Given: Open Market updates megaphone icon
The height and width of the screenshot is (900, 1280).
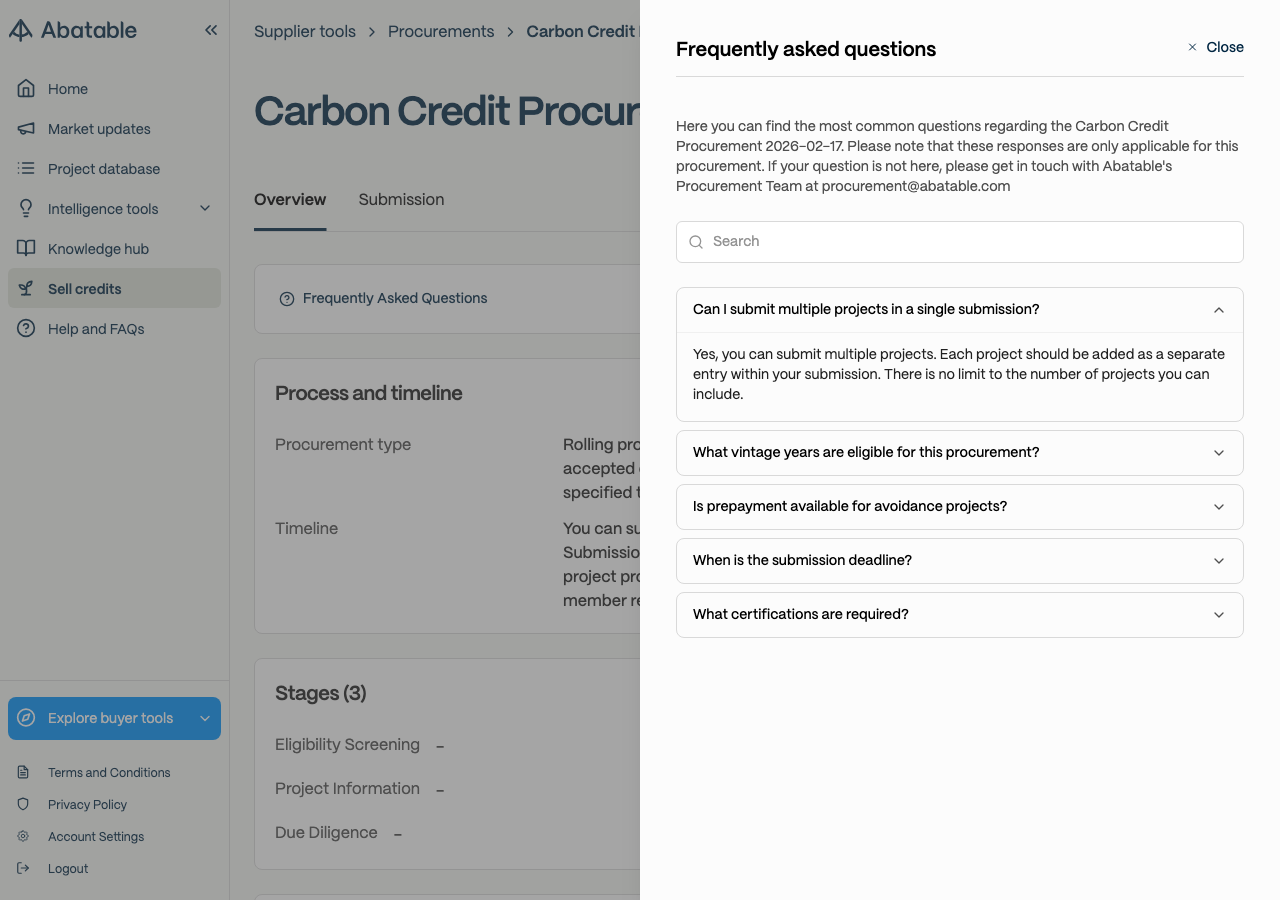Looking at the screenshot, I should pyautogui.click(x=26, y=129).
